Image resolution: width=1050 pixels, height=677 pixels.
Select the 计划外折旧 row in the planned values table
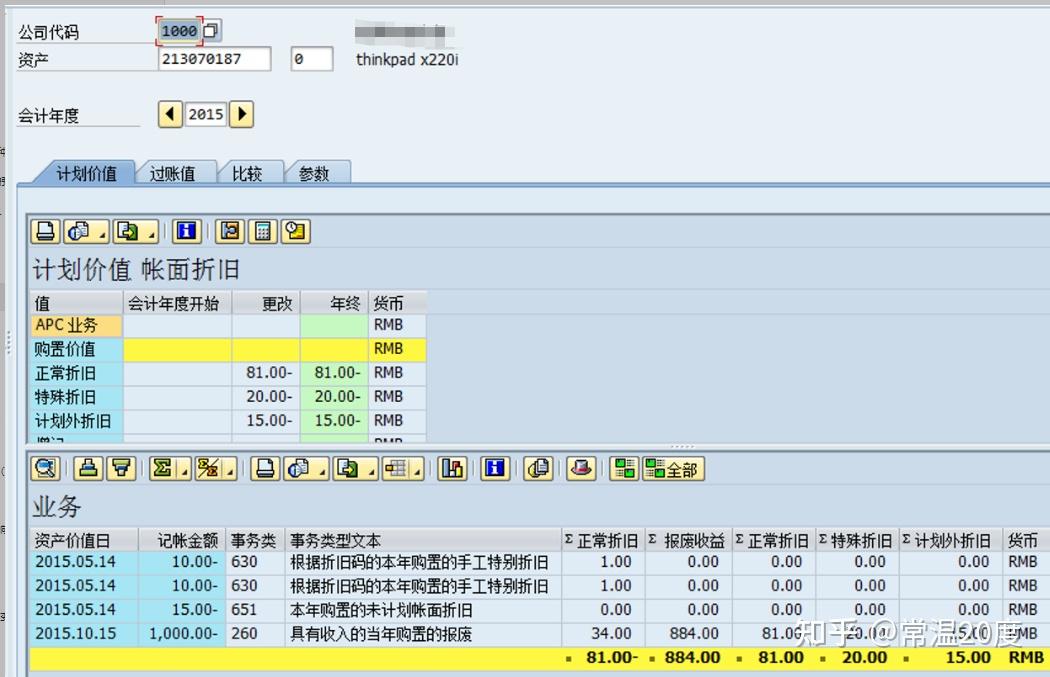[76, 421]
